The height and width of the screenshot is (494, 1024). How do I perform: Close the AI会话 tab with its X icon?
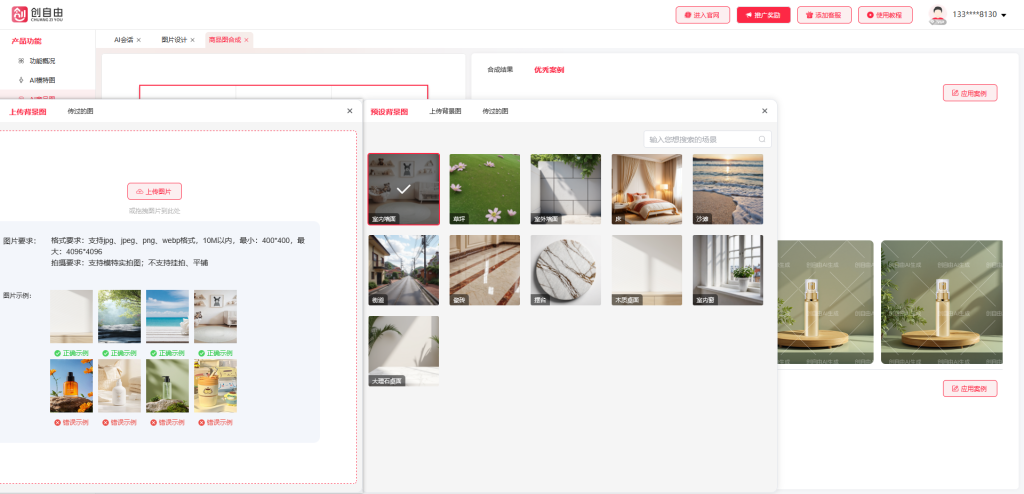point(139,40)
